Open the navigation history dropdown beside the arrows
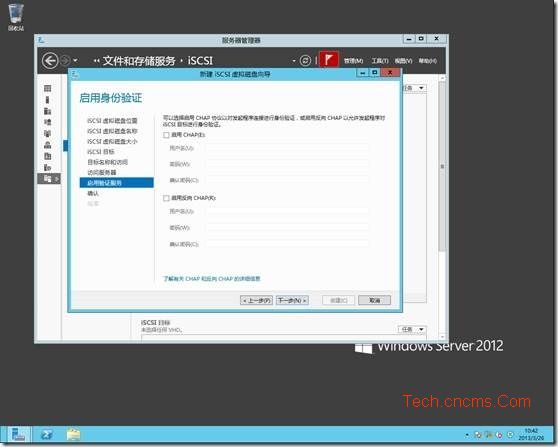The image size is (558, 447). point(75,61)
